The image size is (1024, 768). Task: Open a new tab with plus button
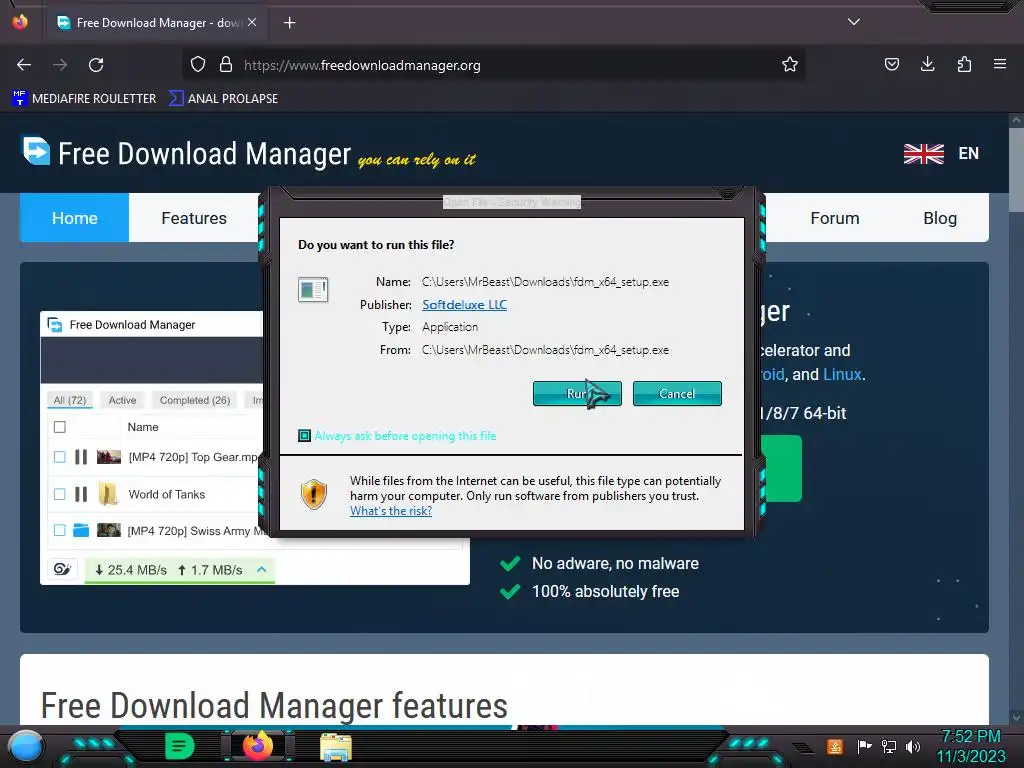289,23
